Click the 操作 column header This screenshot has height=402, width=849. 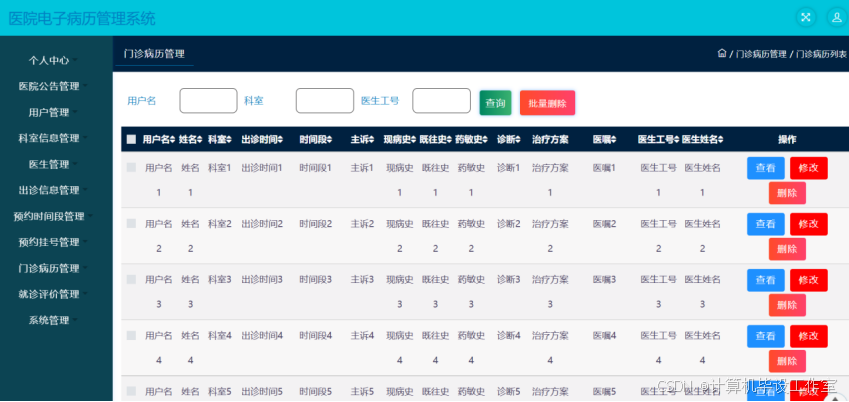[787, 140]
